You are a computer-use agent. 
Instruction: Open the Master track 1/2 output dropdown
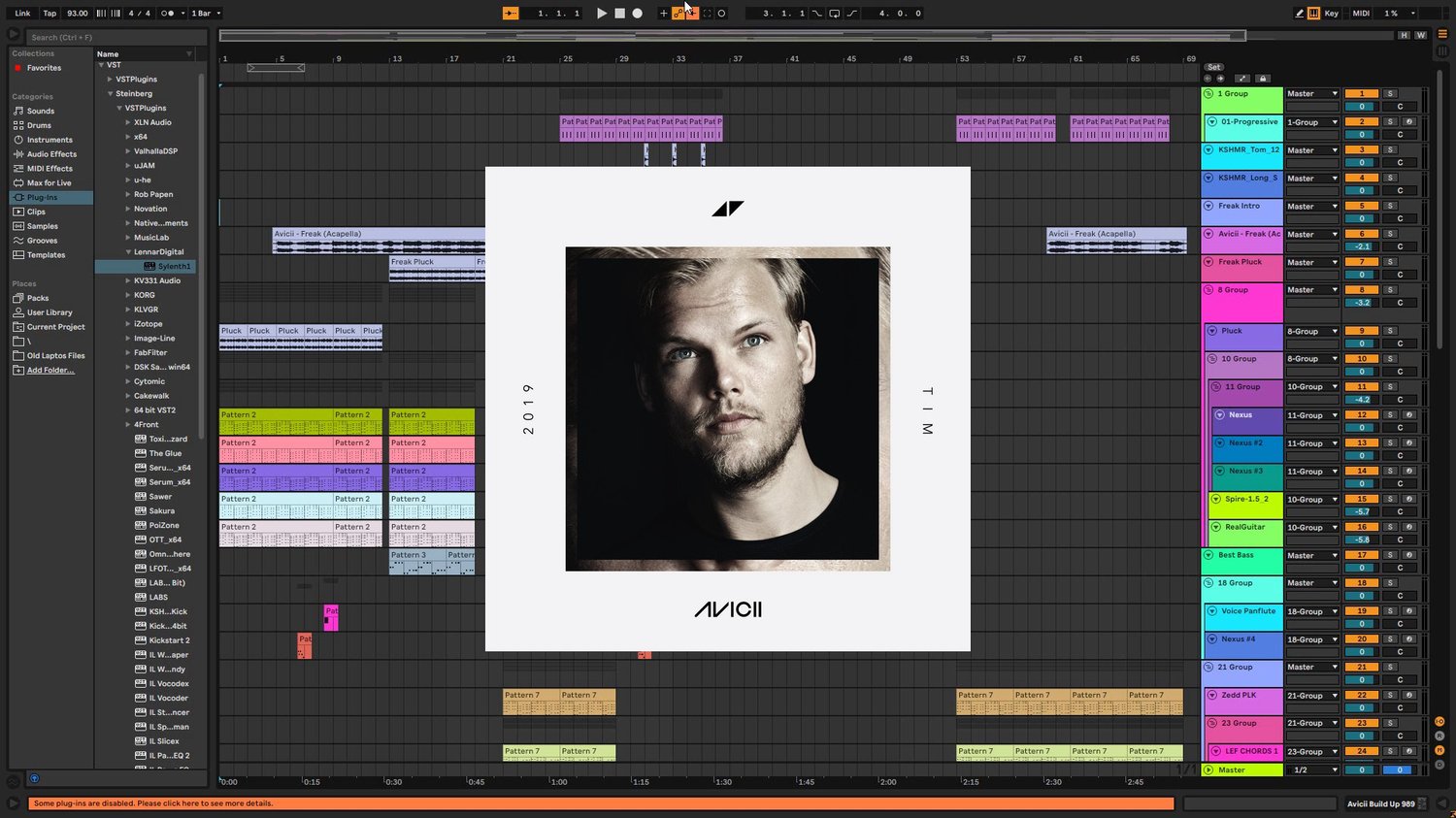pos(1312,770)
